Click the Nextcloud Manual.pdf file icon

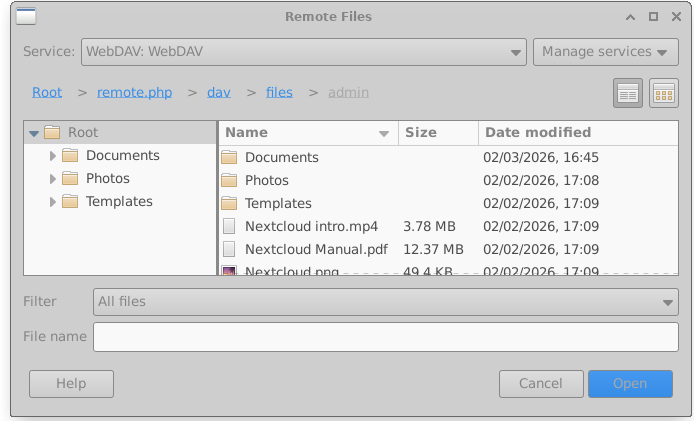point(229,250)
